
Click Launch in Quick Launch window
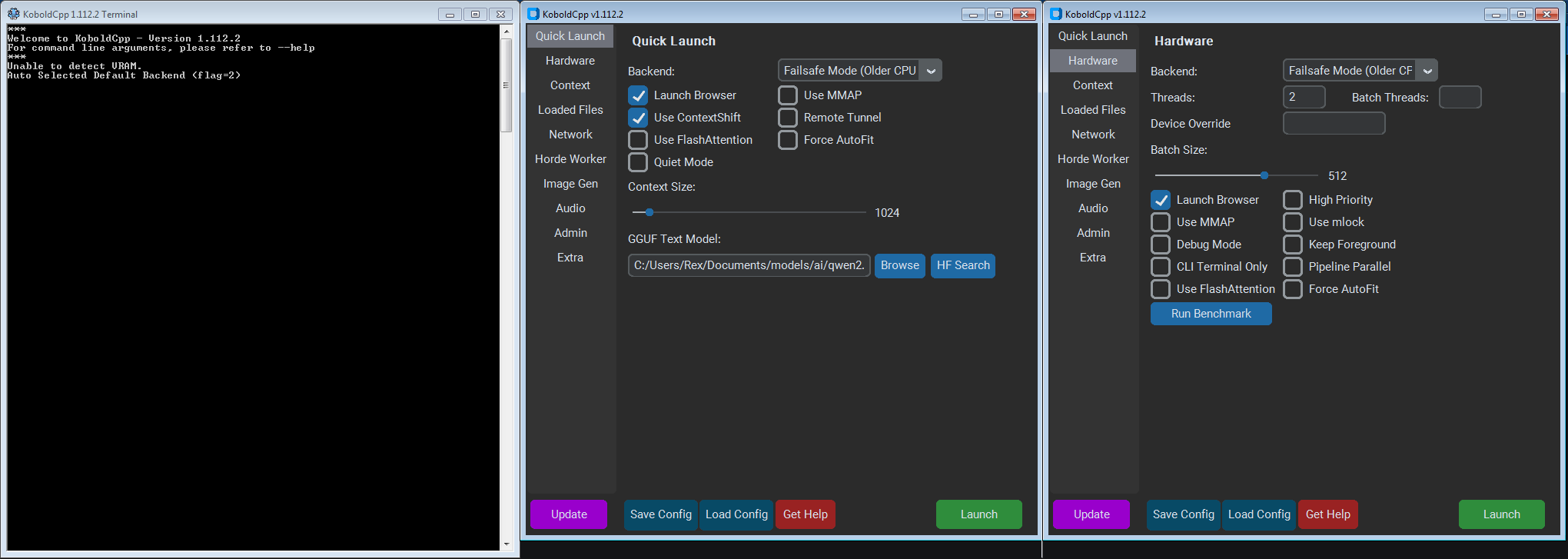point(979,514)
